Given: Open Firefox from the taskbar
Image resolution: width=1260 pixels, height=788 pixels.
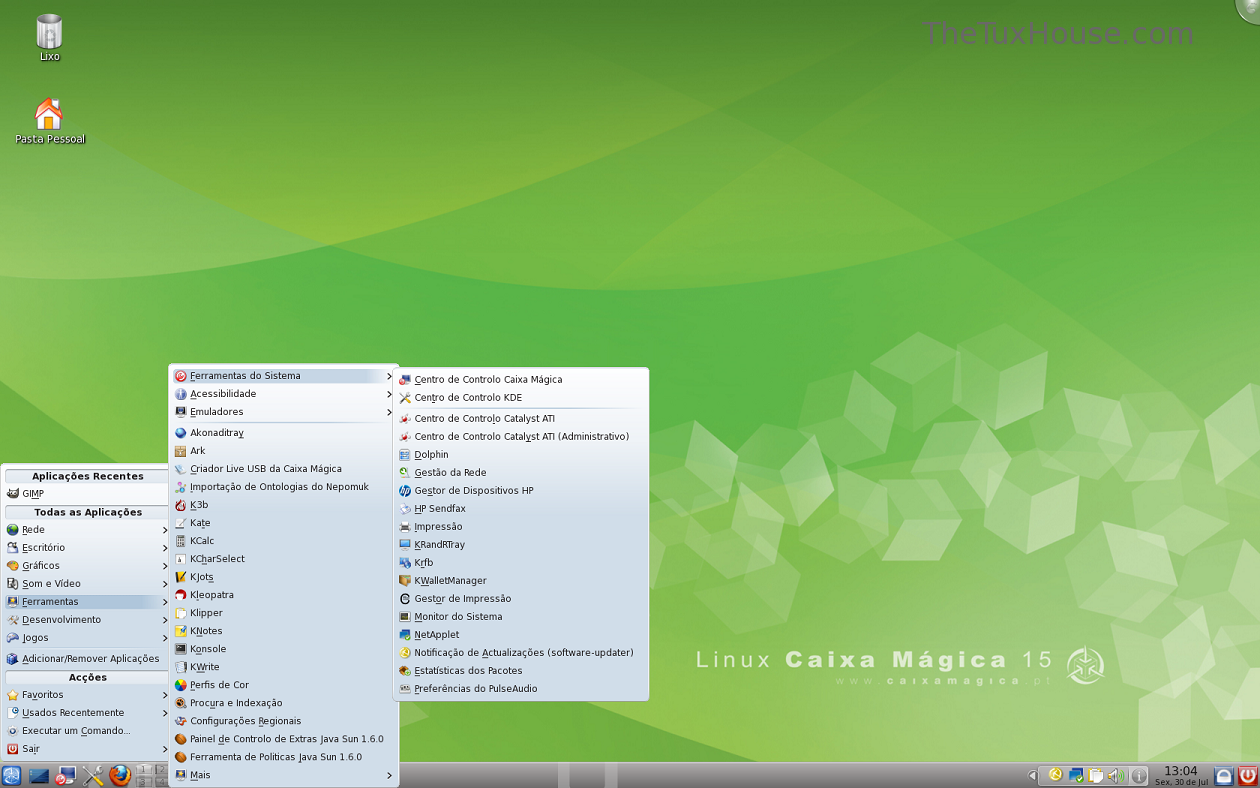Looking at the screenshot, I should point(120,775).
